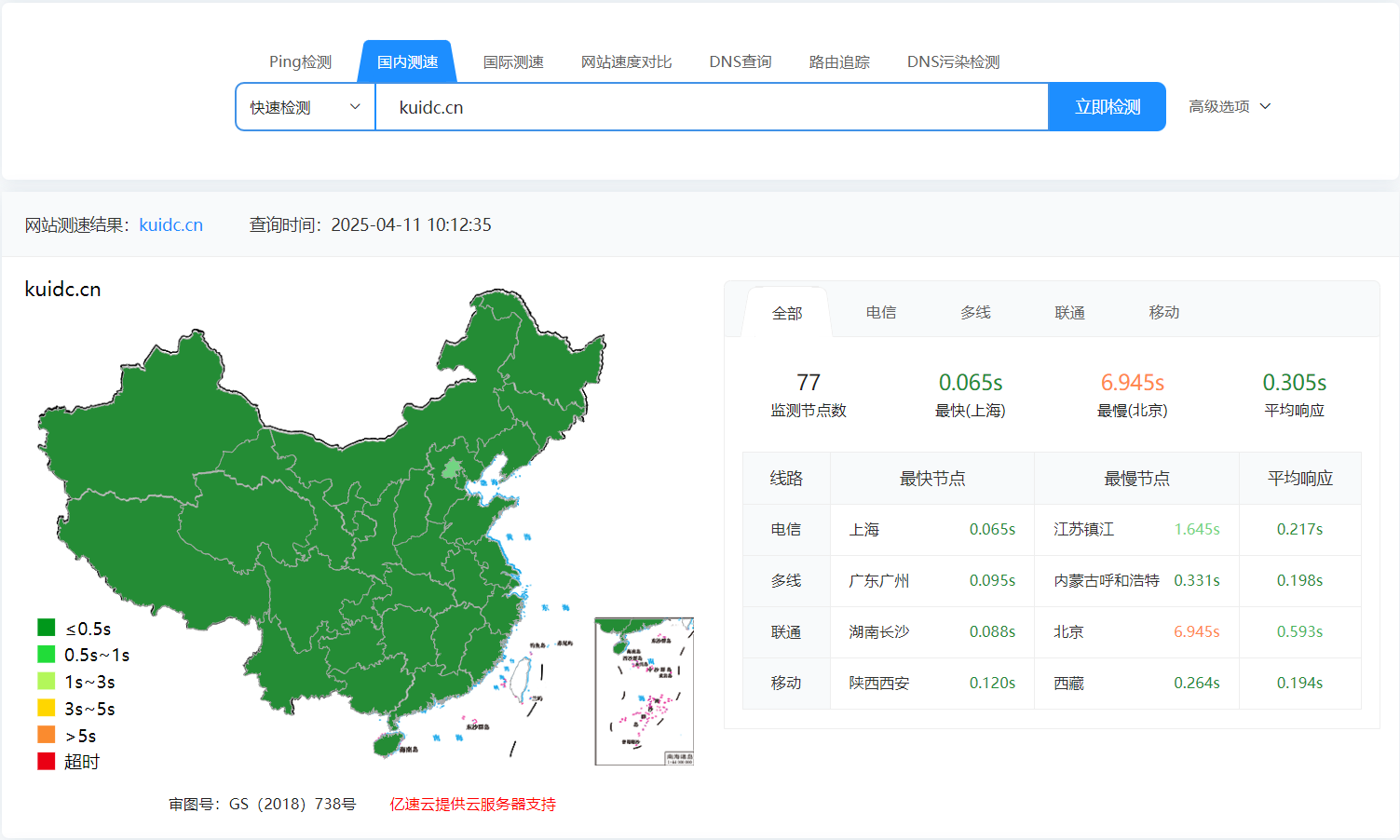Click the 0.305s 平均响应 statistic
Screen dimensions: 1400x840
1295,395
